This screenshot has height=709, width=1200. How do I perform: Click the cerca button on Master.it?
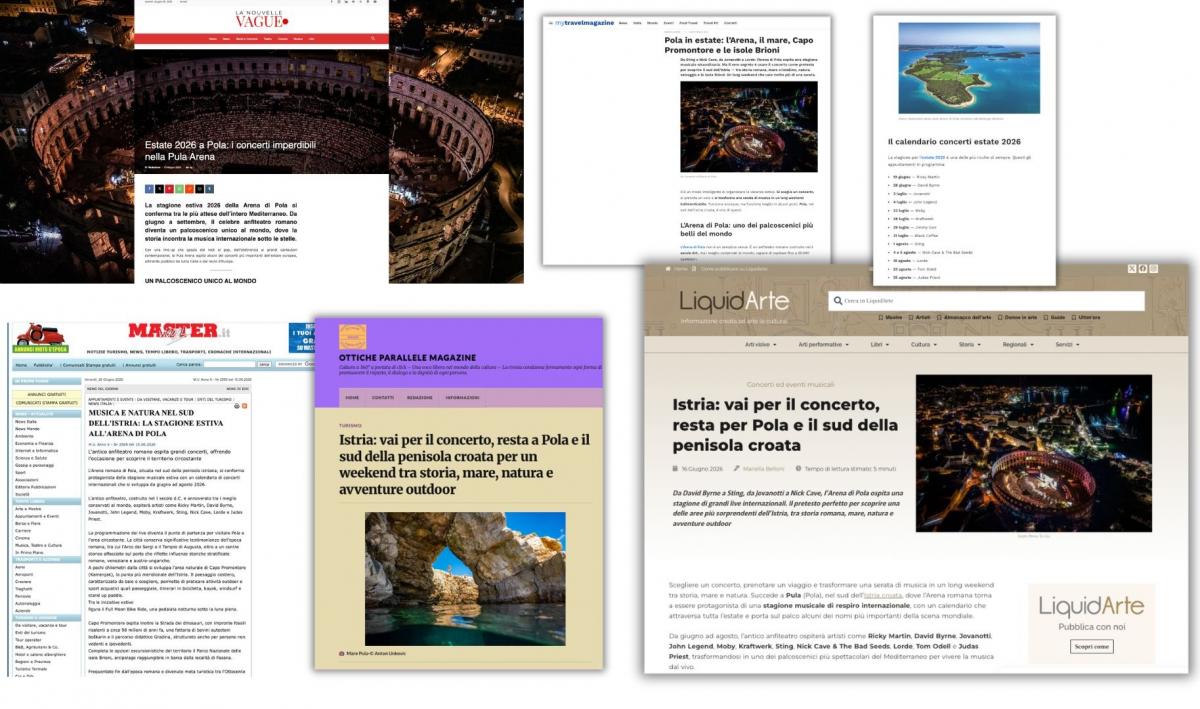[264, 365]
